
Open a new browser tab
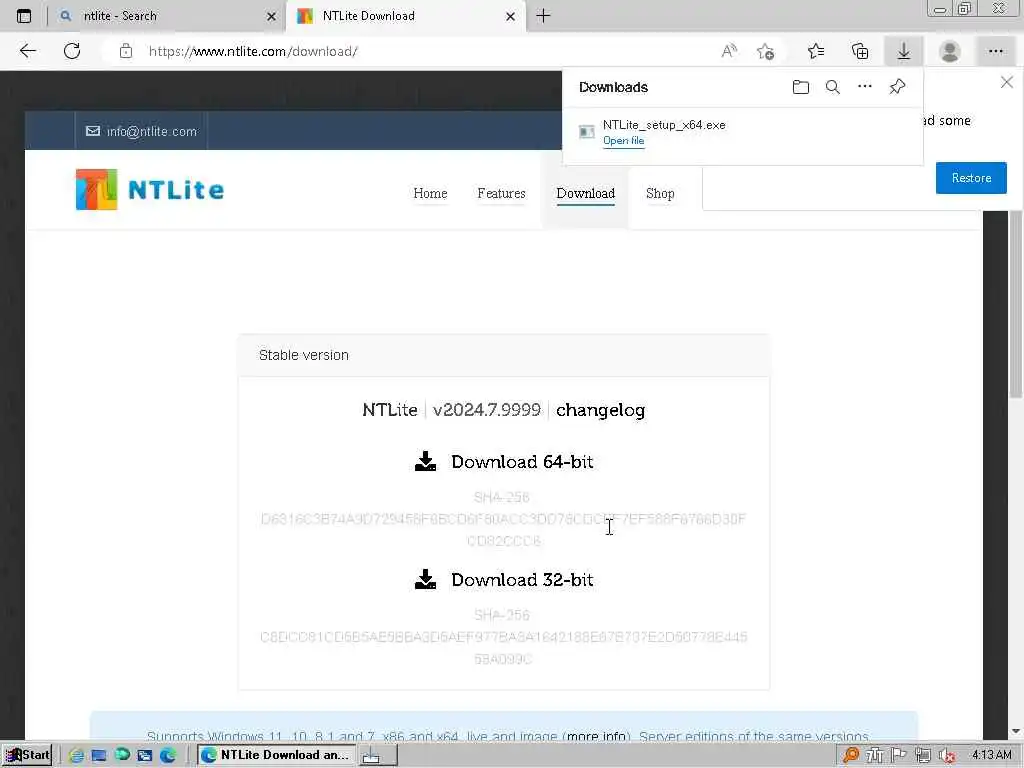coord(543,16)
